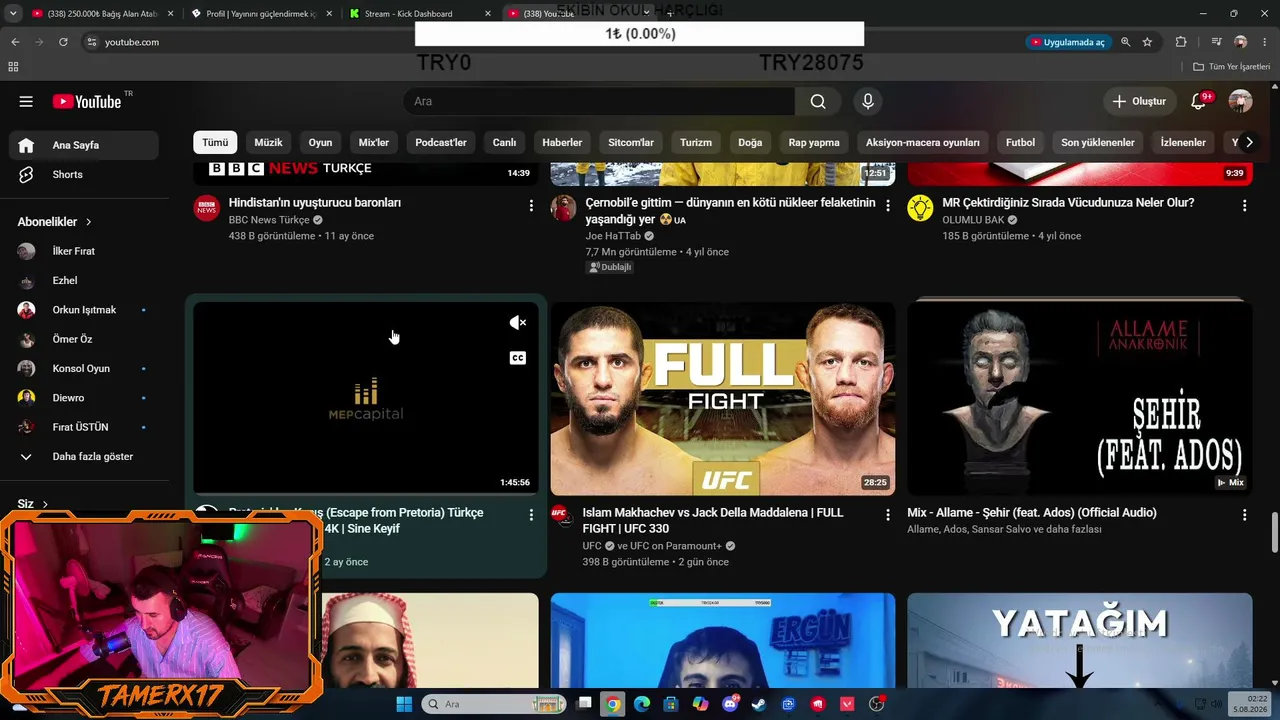Select the Rap yapma filter chip

coord(814,142)
